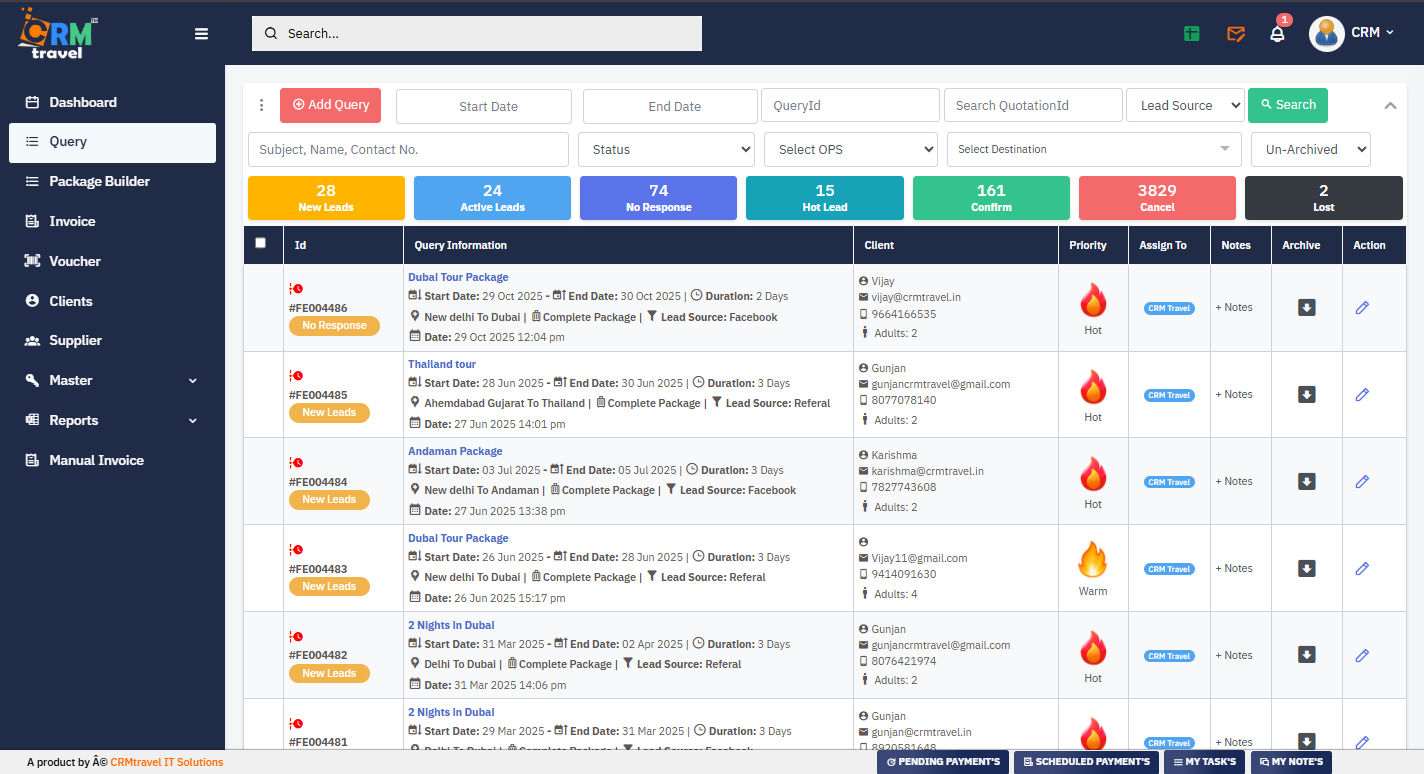The height and width of the screenshot is (774, 1424).
Task: Switch Un-Archived filter to Archived
Action: tap(1310, 149)
